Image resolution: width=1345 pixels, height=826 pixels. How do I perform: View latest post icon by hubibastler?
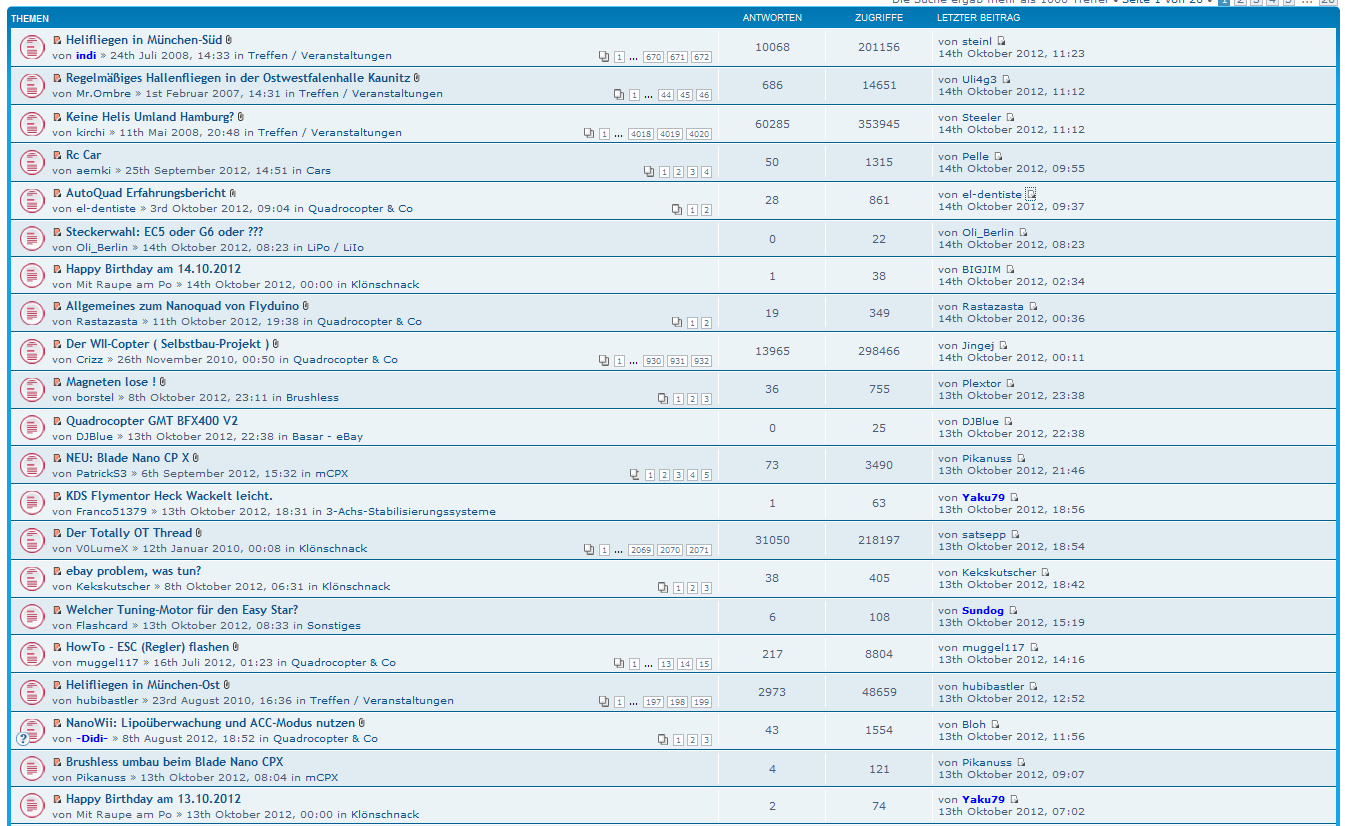point(1034,686)
